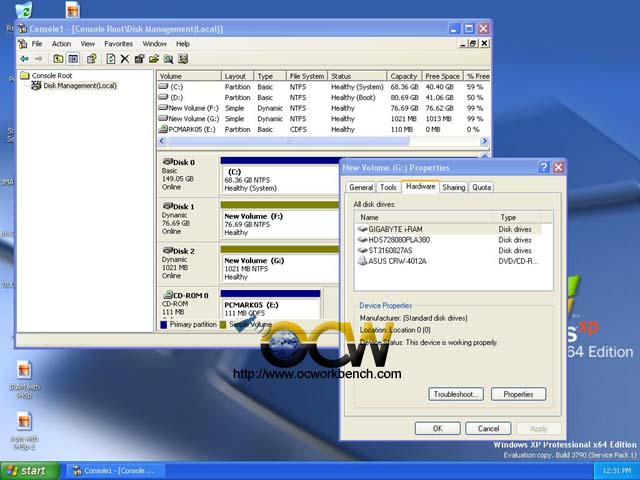Click the Troubleshoot... button

(x=456, y=394)
